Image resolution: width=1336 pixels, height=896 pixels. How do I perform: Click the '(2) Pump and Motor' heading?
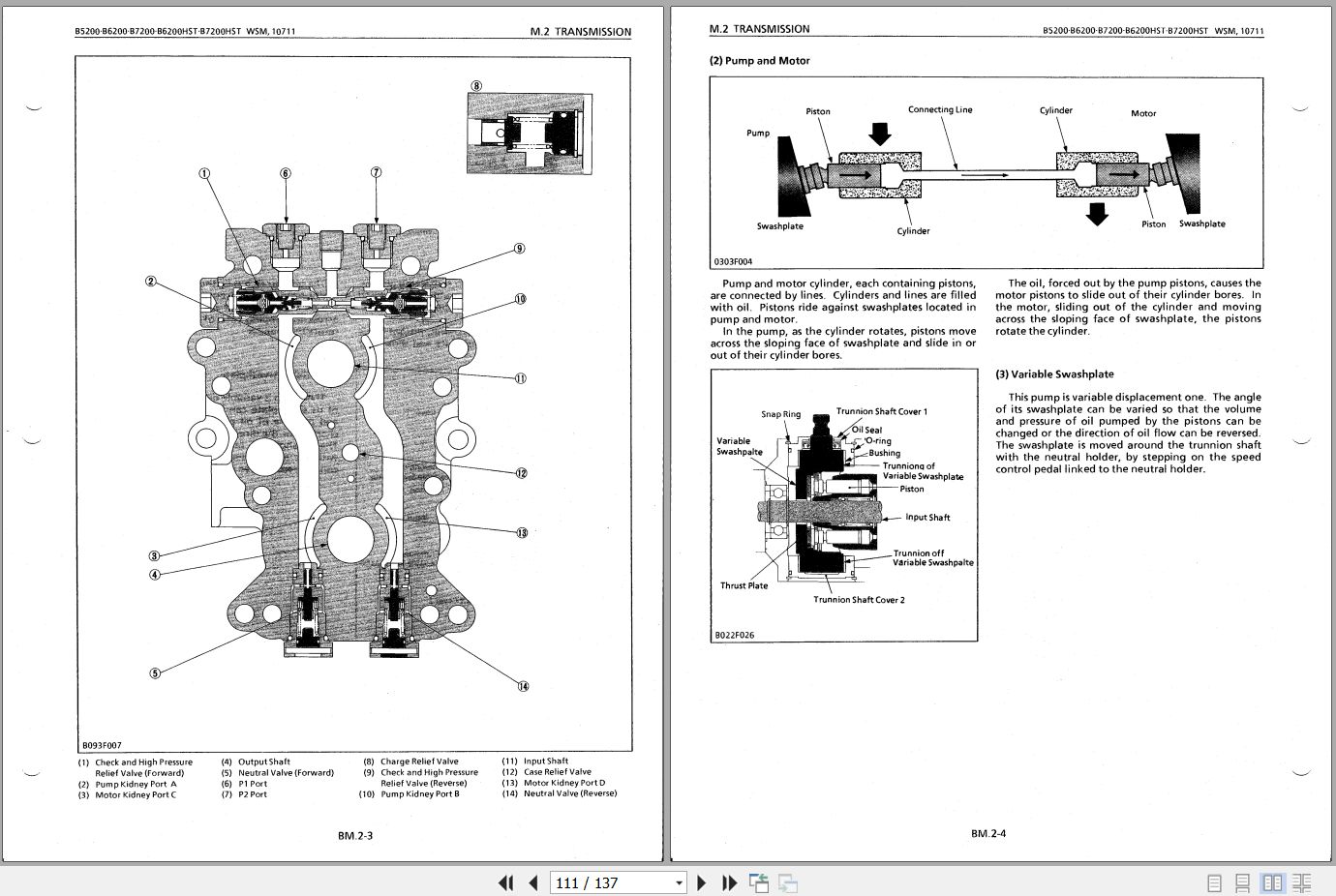(x=759, y=61)
